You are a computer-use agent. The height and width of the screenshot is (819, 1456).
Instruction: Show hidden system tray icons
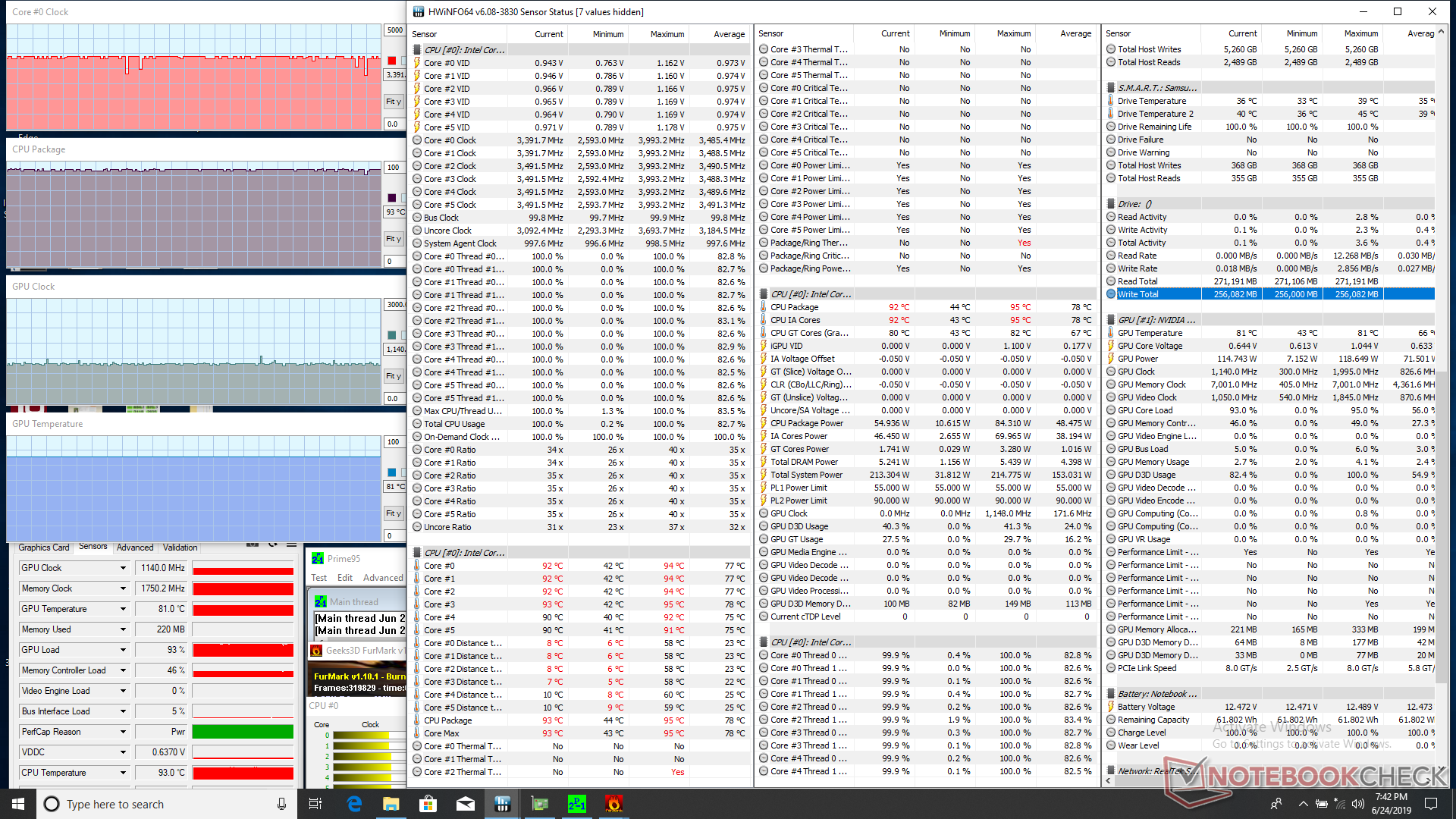click(x=1303, y=804)
